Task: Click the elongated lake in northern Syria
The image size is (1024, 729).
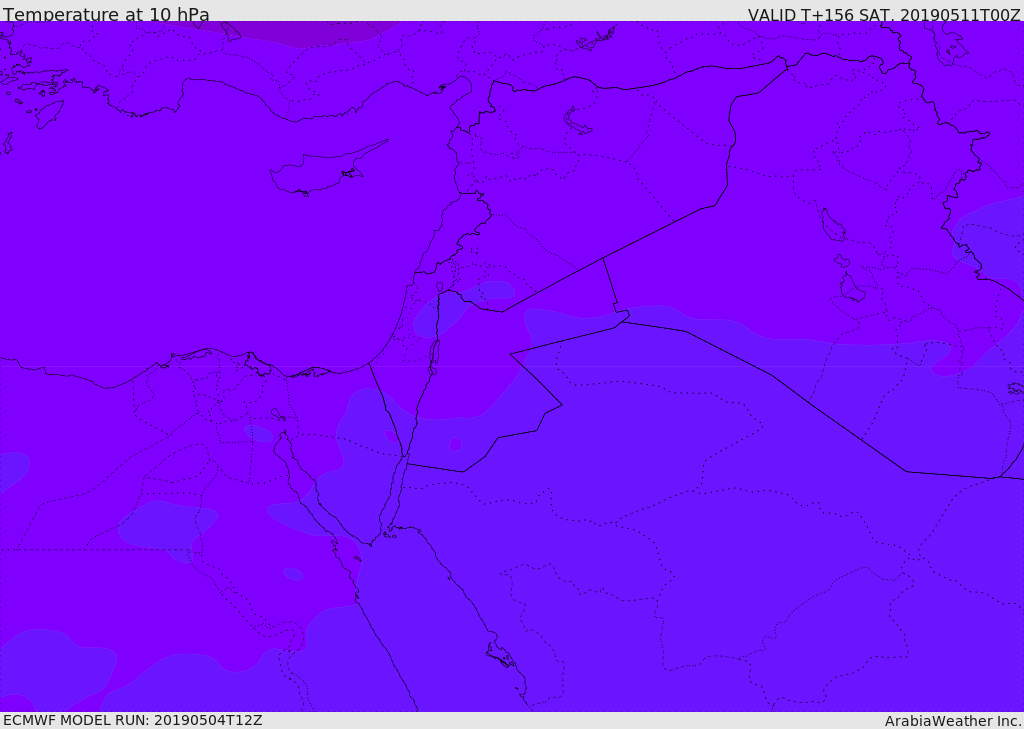Action: (x=576, y=121)
